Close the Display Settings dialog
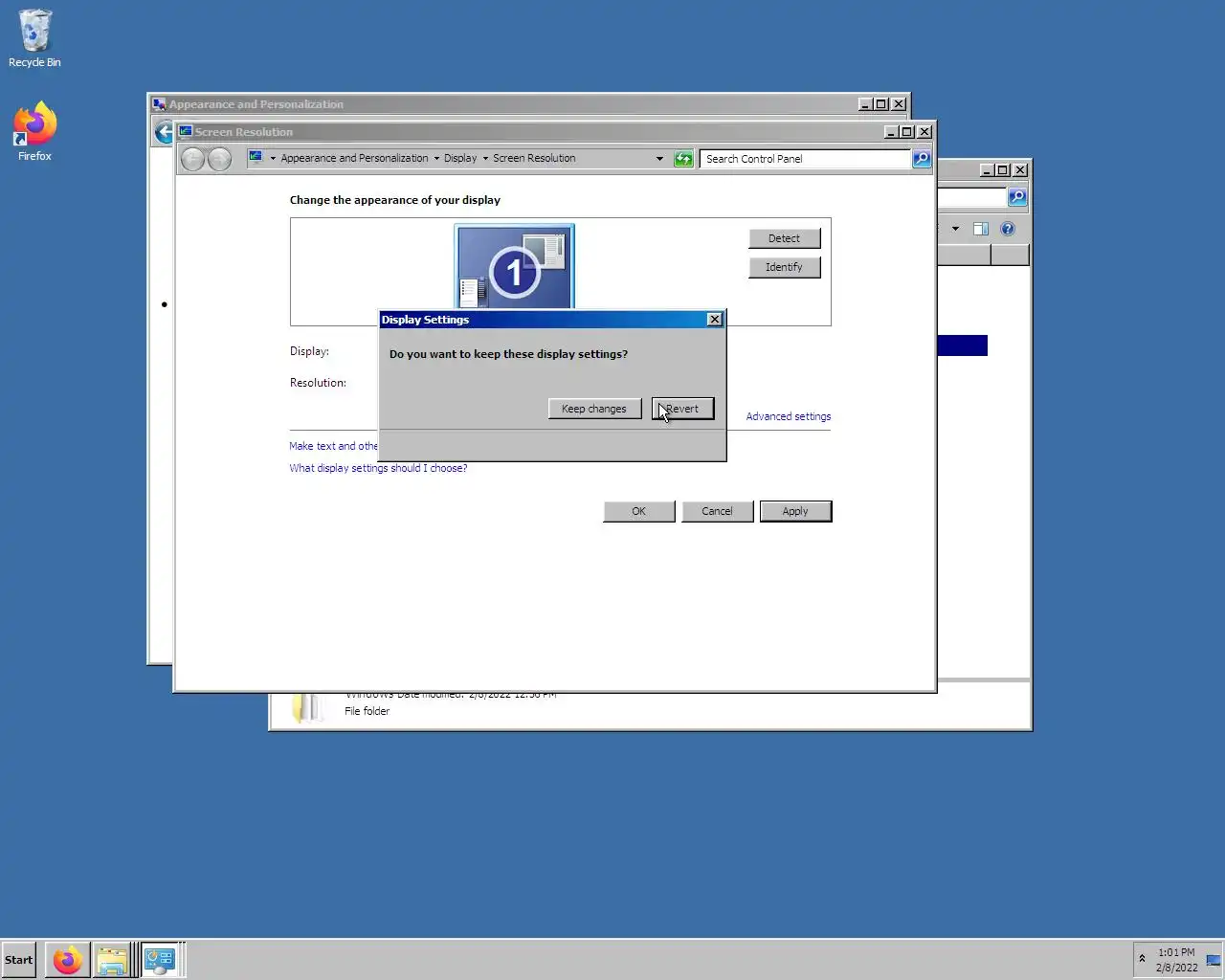Image resolution: width=1225 pixels, height=980 pixels. (714, 320)
